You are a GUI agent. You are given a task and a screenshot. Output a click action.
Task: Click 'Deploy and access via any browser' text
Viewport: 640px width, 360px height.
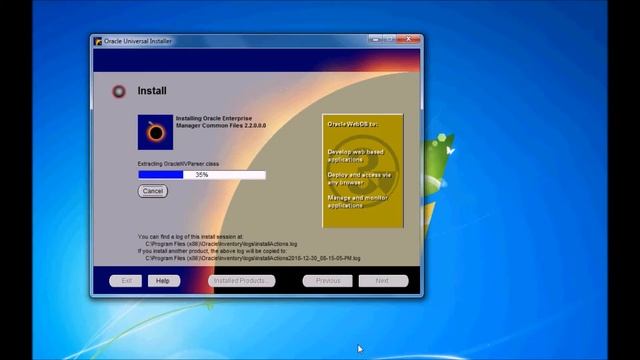click(359, 179)
